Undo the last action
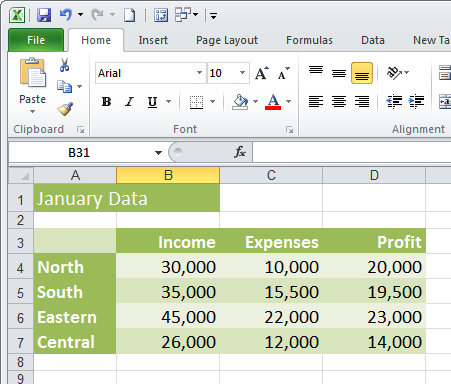The width and height of the screenshot is (451, 384). point(66,15)
